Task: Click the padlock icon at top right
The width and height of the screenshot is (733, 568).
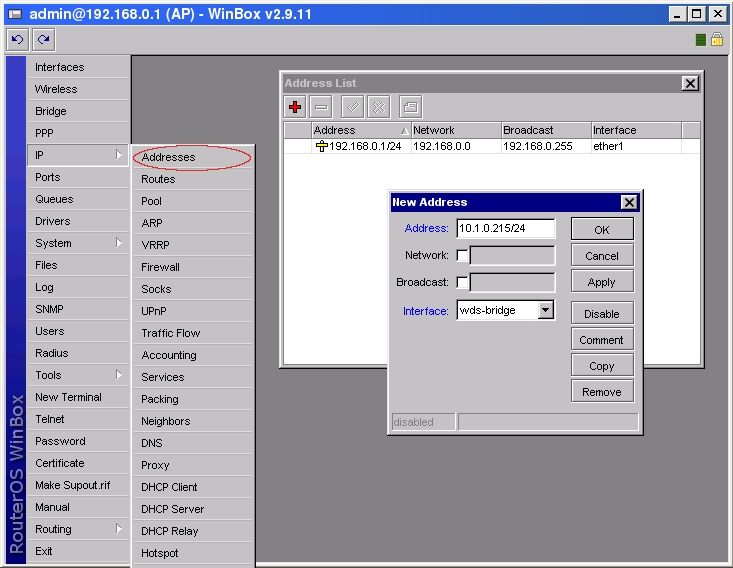Action: coord(717,40)
